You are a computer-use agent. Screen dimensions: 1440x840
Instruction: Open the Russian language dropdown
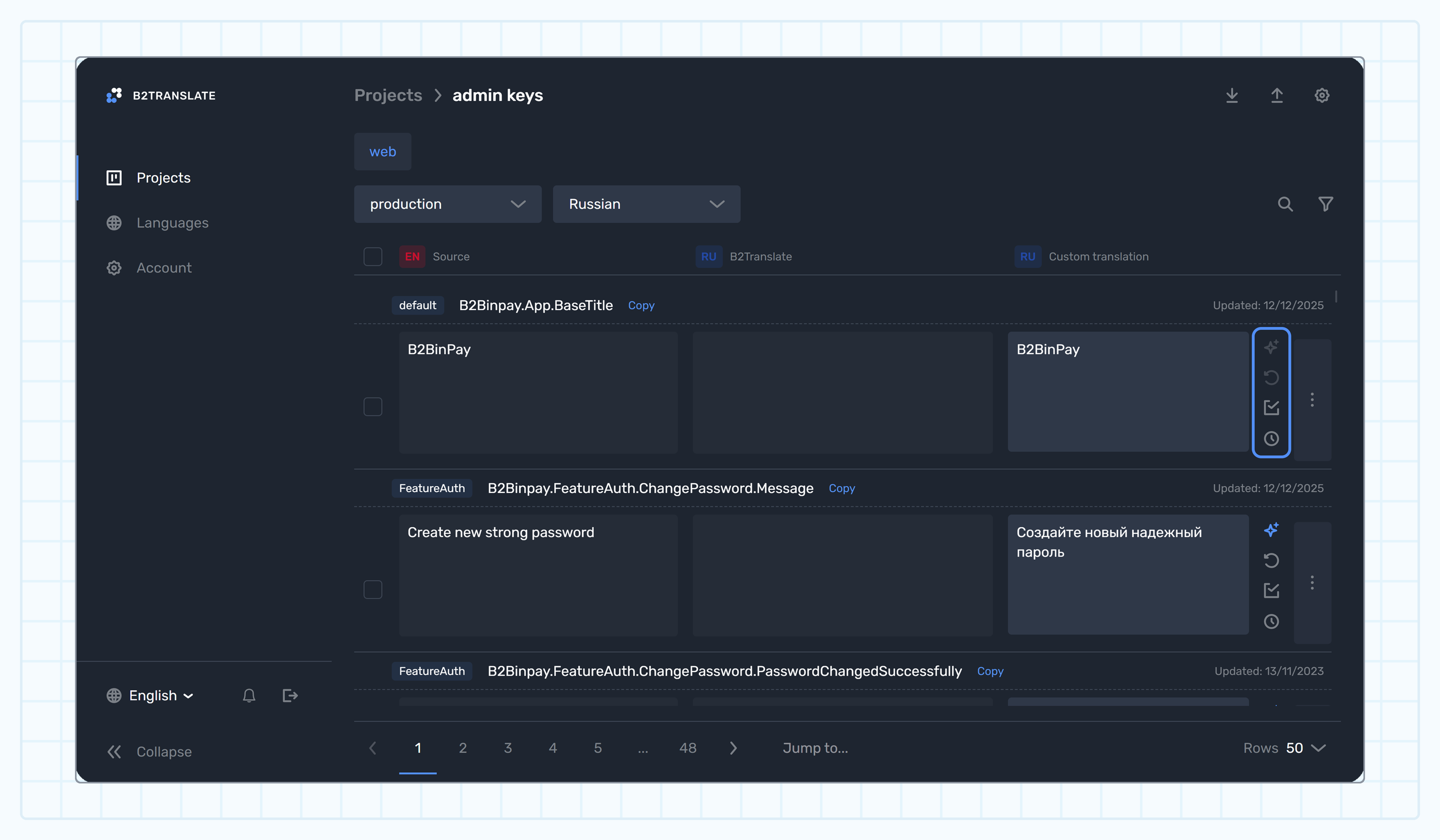646,204
